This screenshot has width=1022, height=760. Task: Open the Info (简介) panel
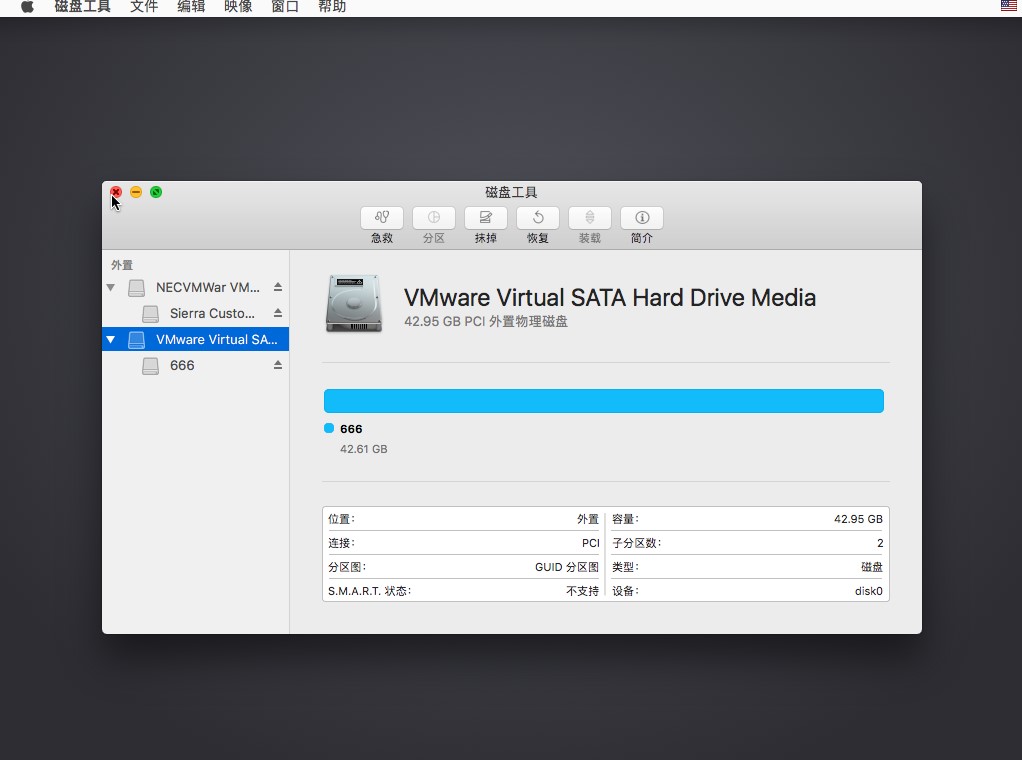pyautogui.click(x=642, y=218)
